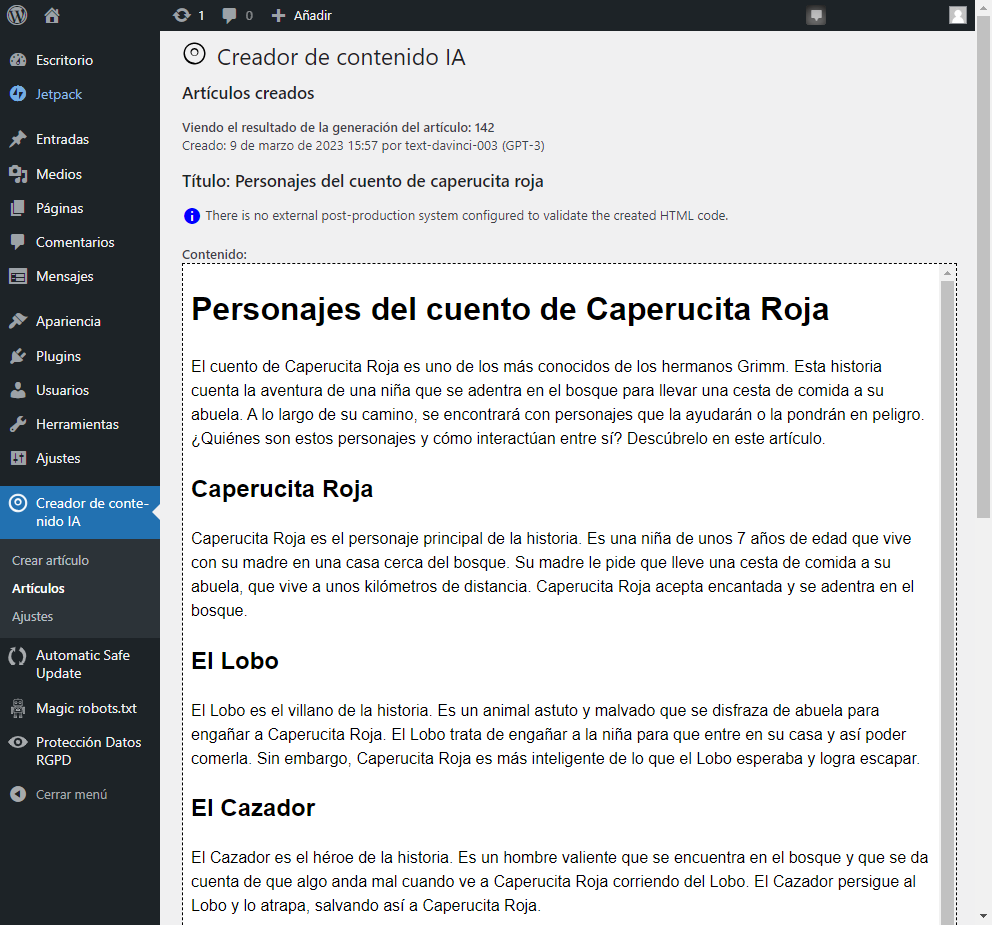Click the page scroll down arrow
992x925 pixels.
coord(983,916)
